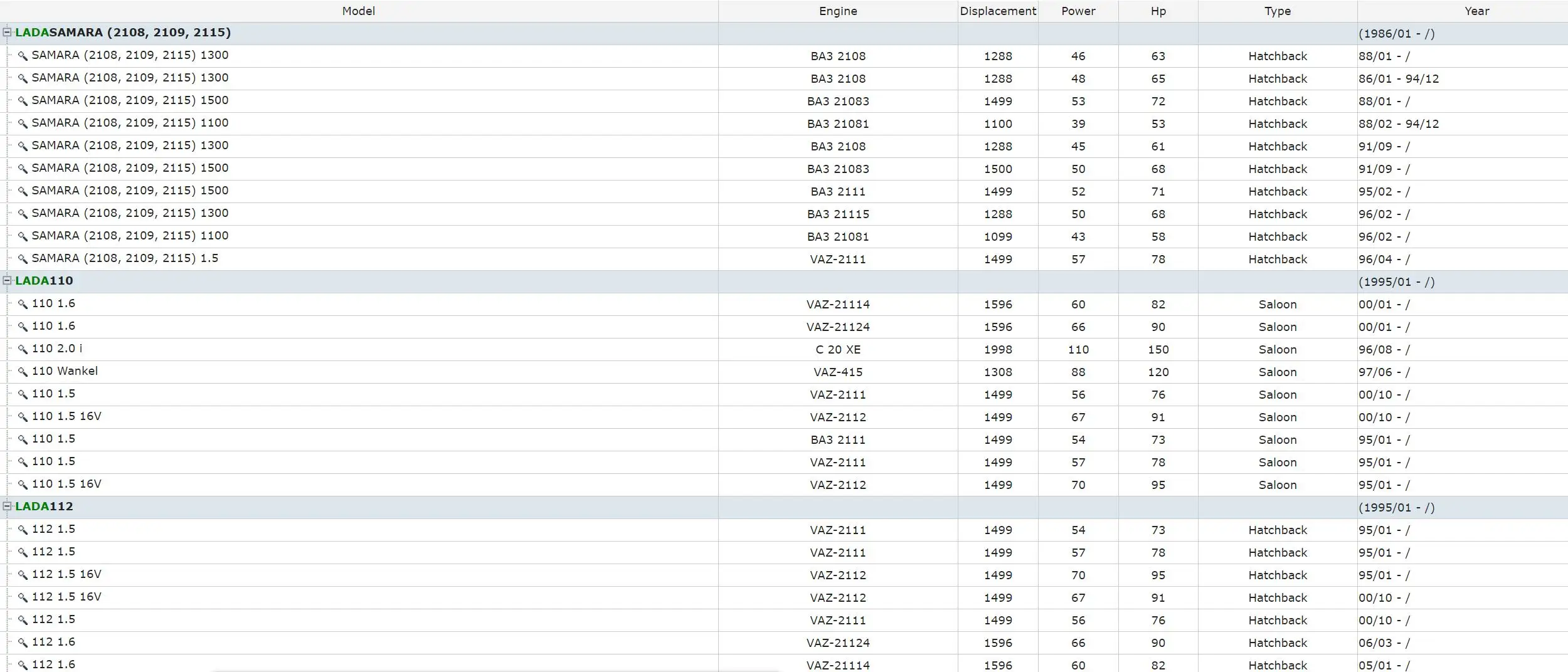Open the magnifier icon next to SAMARA 1.5

(x=23, y=259)
